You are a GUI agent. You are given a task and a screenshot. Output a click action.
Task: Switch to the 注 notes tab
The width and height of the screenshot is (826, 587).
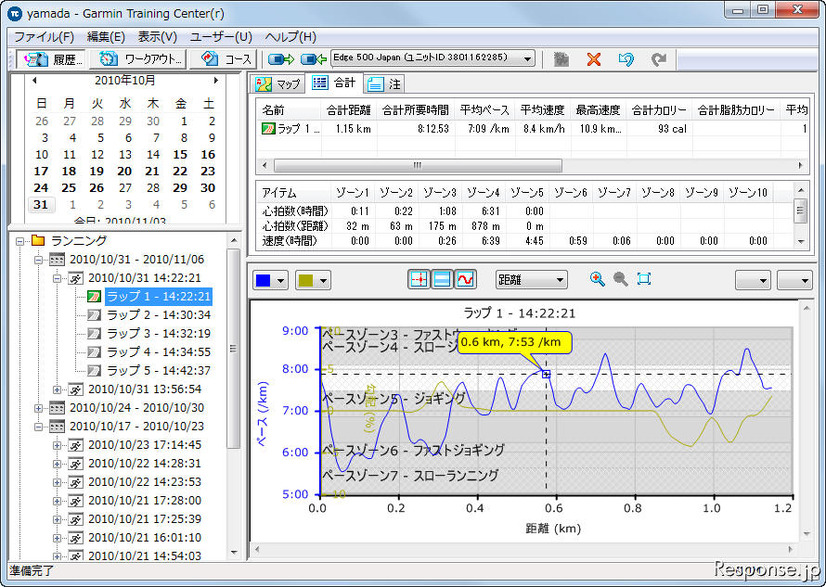click(x=384, y=84)
